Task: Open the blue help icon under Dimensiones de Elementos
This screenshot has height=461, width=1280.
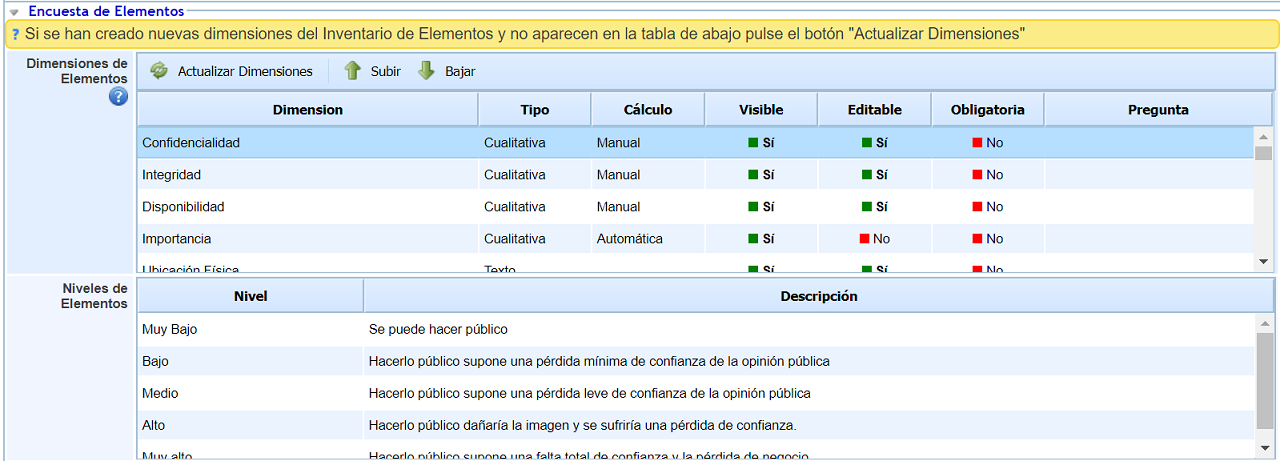Action: pos(118,97)
